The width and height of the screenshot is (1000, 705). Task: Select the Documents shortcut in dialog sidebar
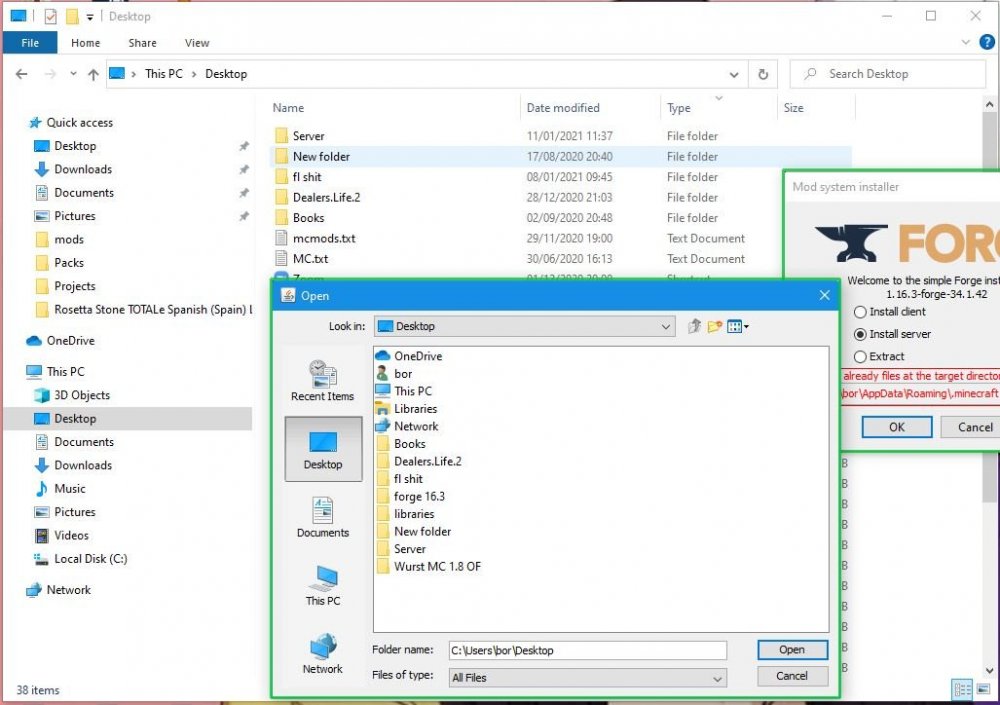322,517
